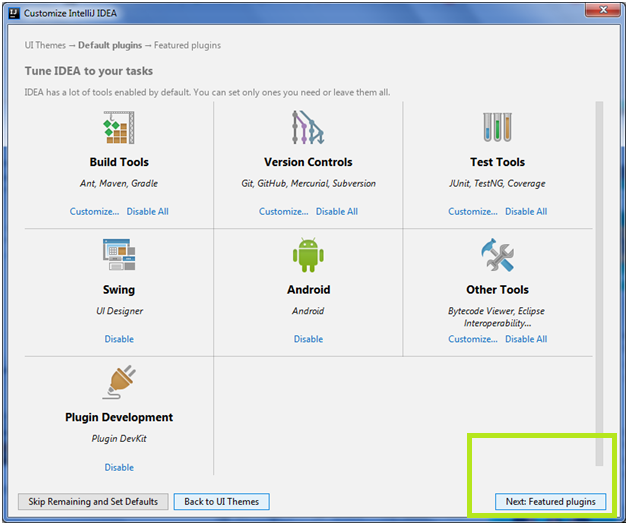Click the 'Plugin DevKit' description

(119, 439)
